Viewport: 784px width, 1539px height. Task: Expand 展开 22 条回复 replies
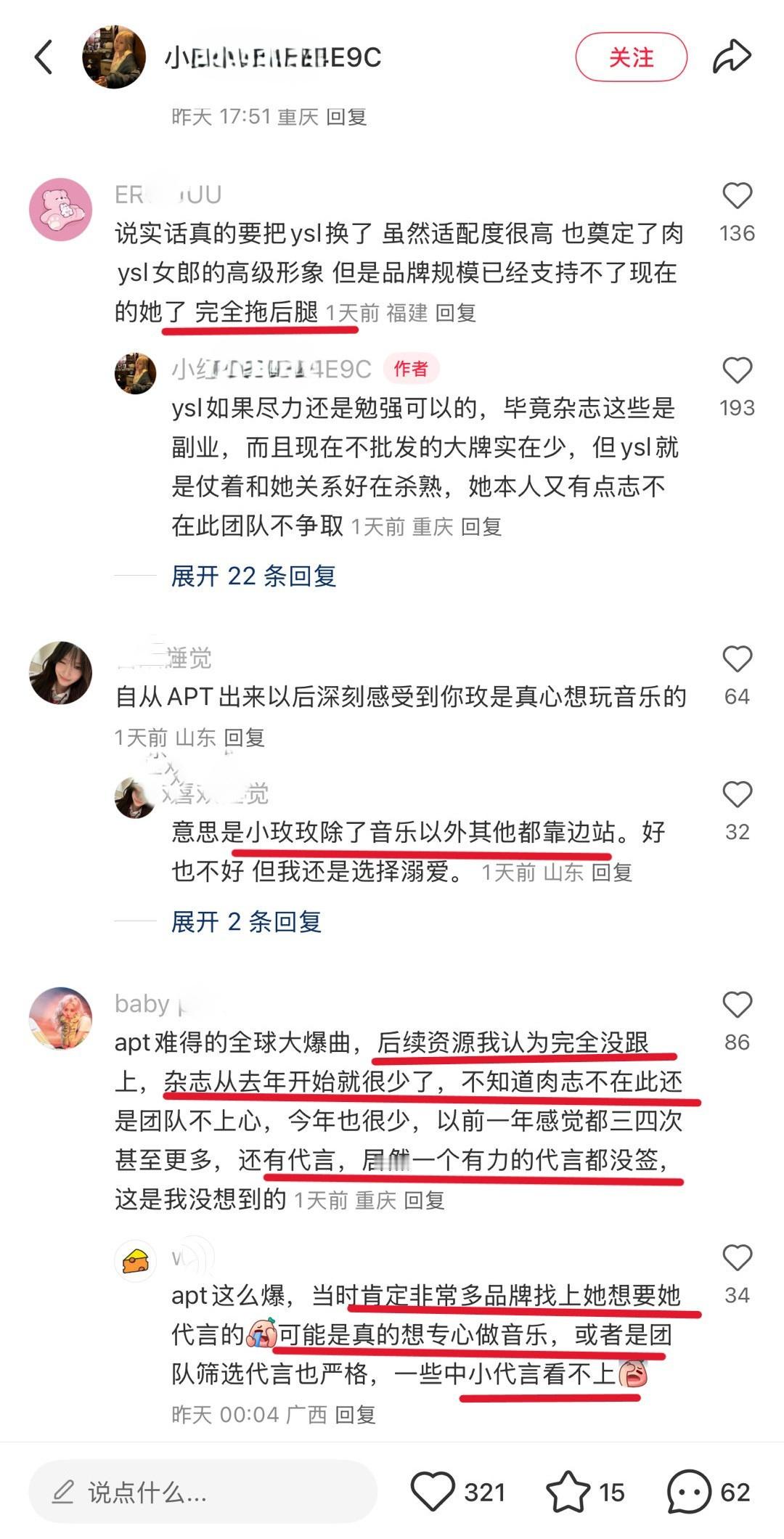point(253,576)
